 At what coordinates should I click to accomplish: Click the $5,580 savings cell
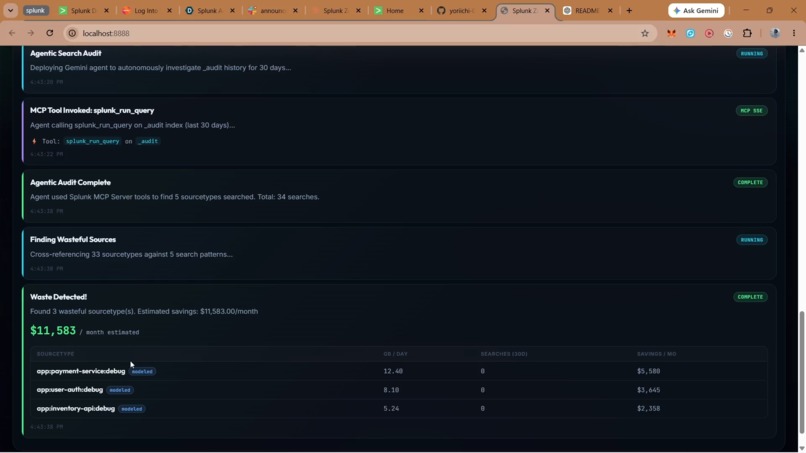pyautogui.click(x=649, y=371)
